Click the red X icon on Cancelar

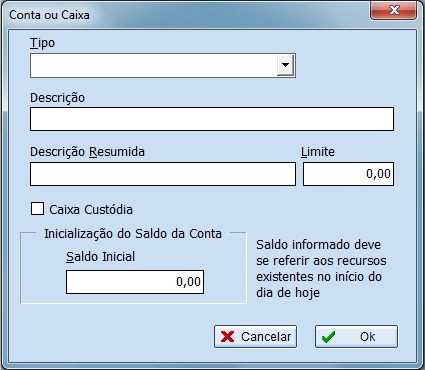pos(227,337)
